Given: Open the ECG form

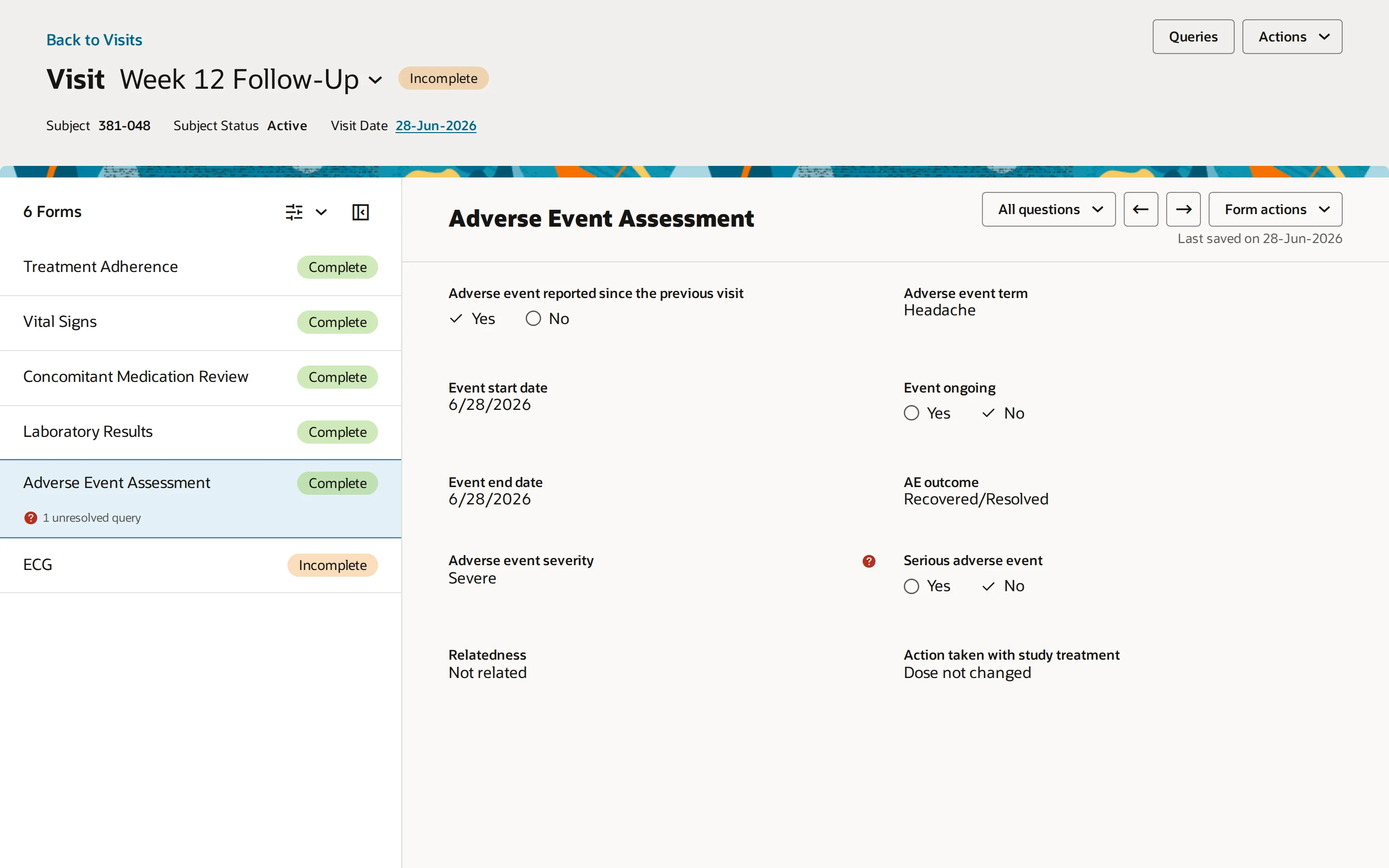Looking at the screenshot, I should click(x=200, y=565).
